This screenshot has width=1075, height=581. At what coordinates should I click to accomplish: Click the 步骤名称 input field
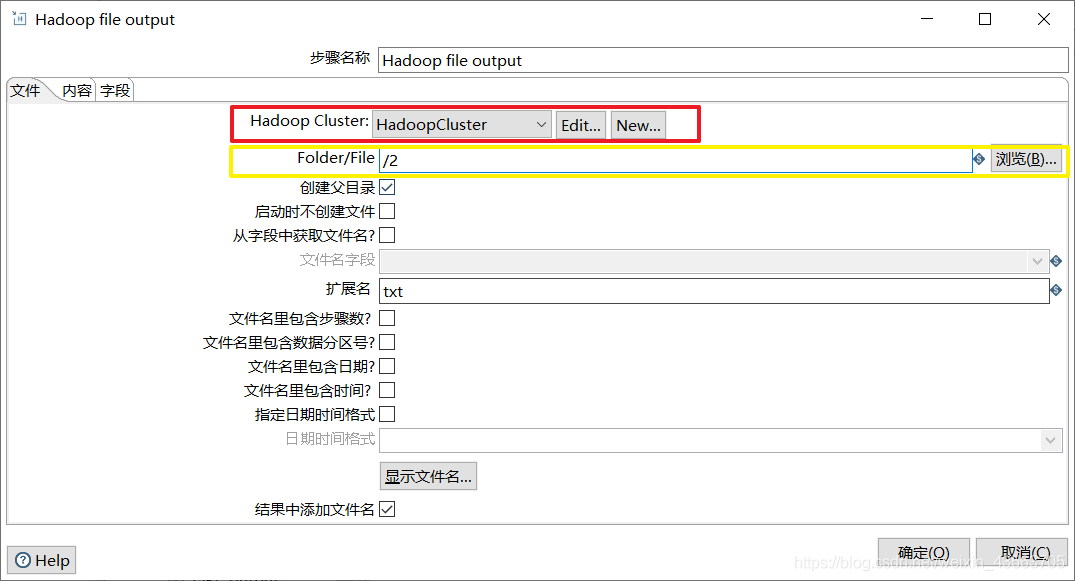tap(723, 60)
